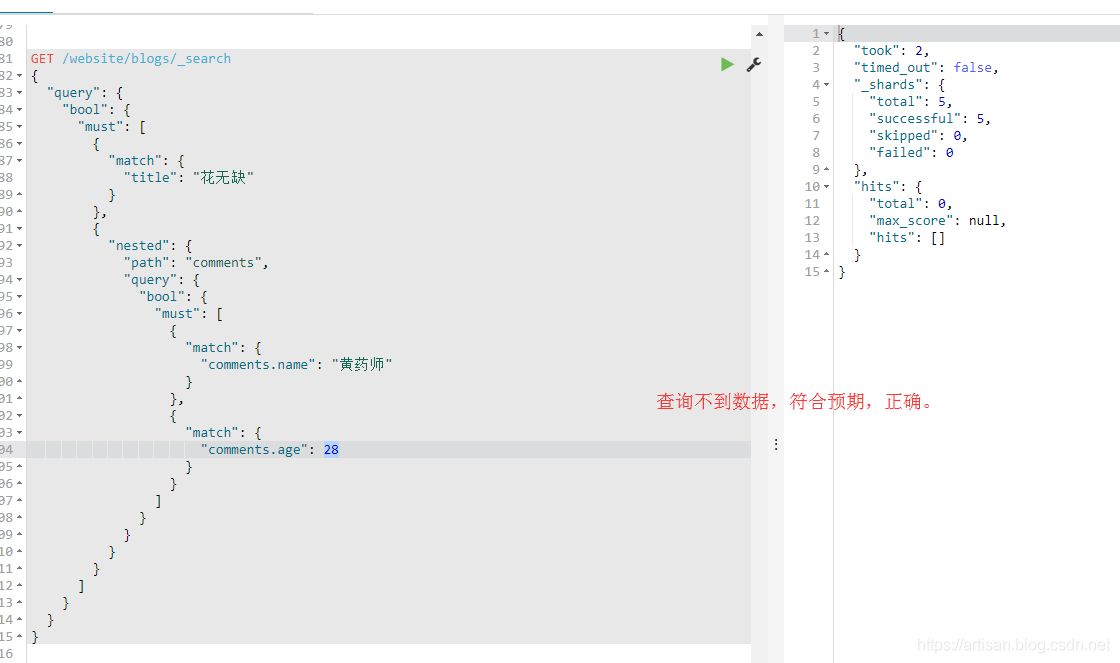Screen dimensions: 1120x663
Task: Click the editor scroll-up arrow
Action: [758, 33]
